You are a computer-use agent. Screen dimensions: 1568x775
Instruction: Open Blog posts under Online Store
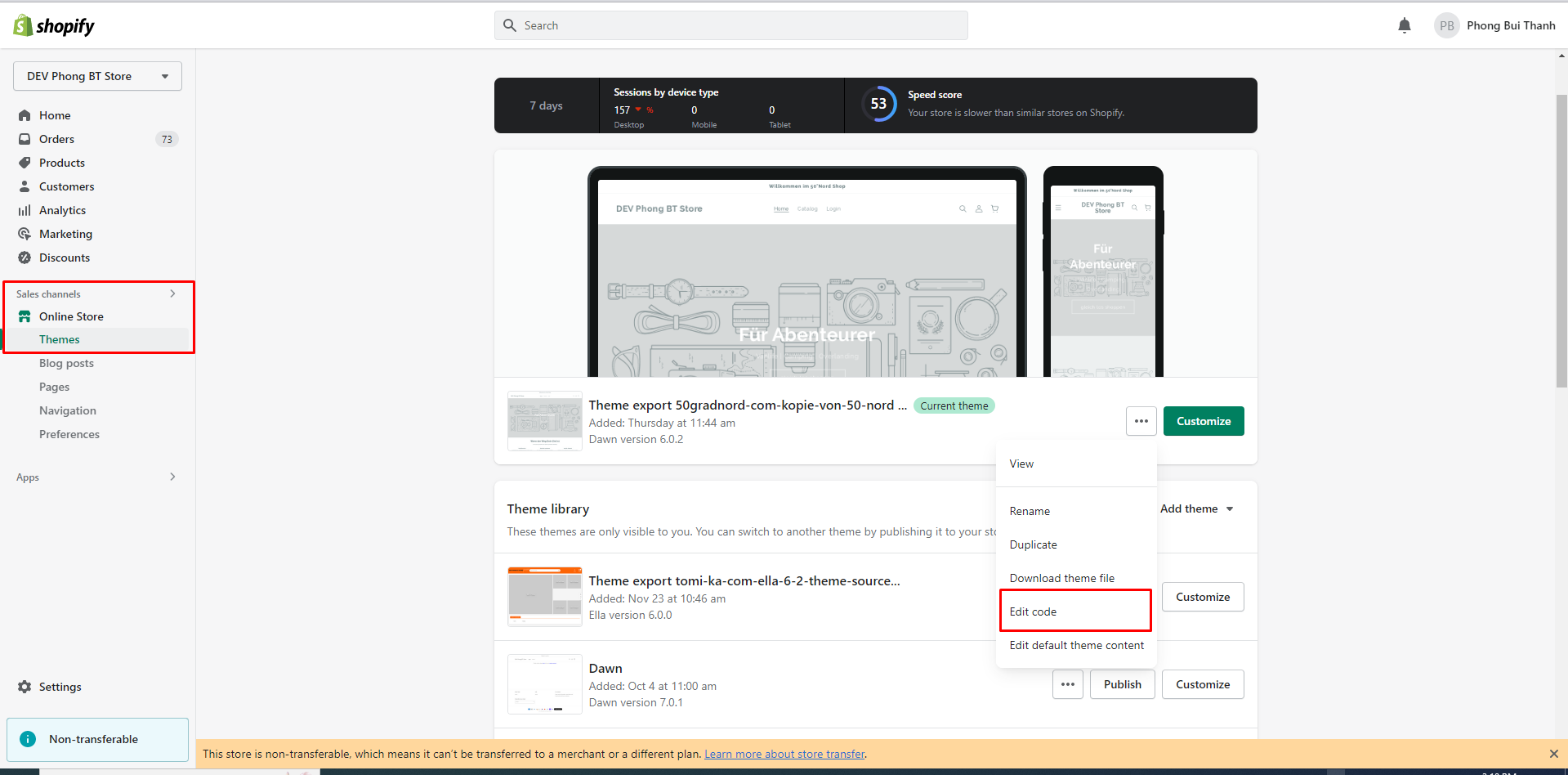click(x=66, y=363)
